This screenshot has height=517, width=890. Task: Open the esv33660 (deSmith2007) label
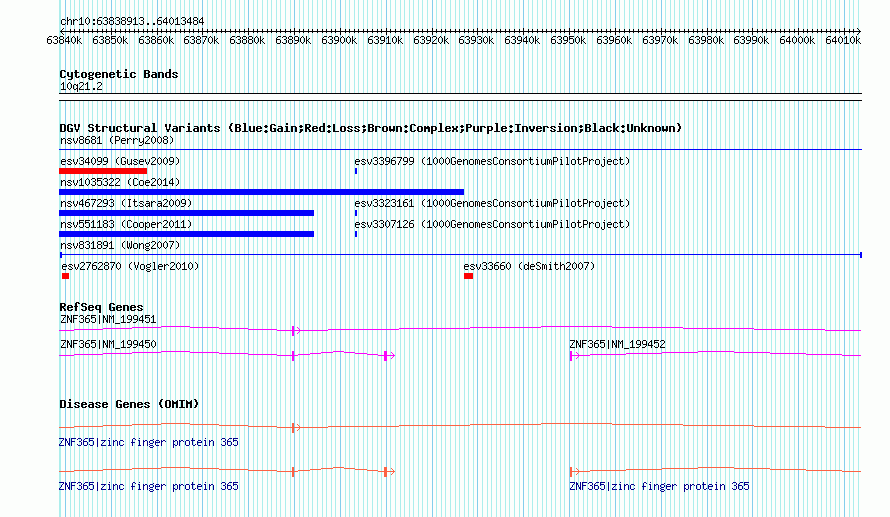pyautogui.click(x=529, y=266)
